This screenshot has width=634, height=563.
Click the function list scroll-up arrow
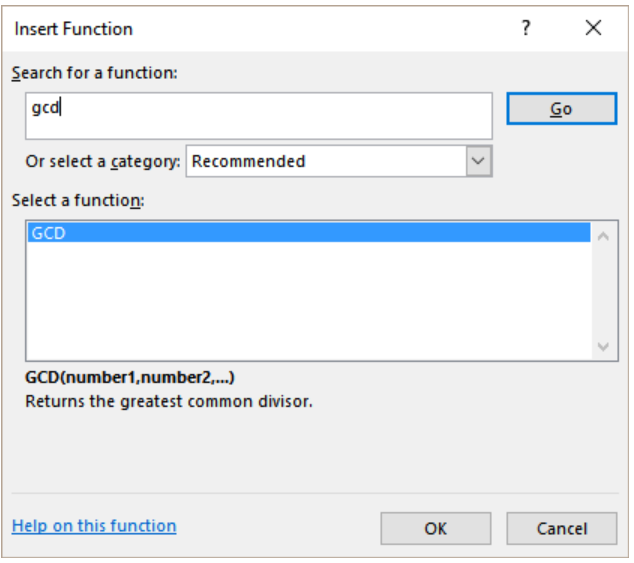coord(603,236)
